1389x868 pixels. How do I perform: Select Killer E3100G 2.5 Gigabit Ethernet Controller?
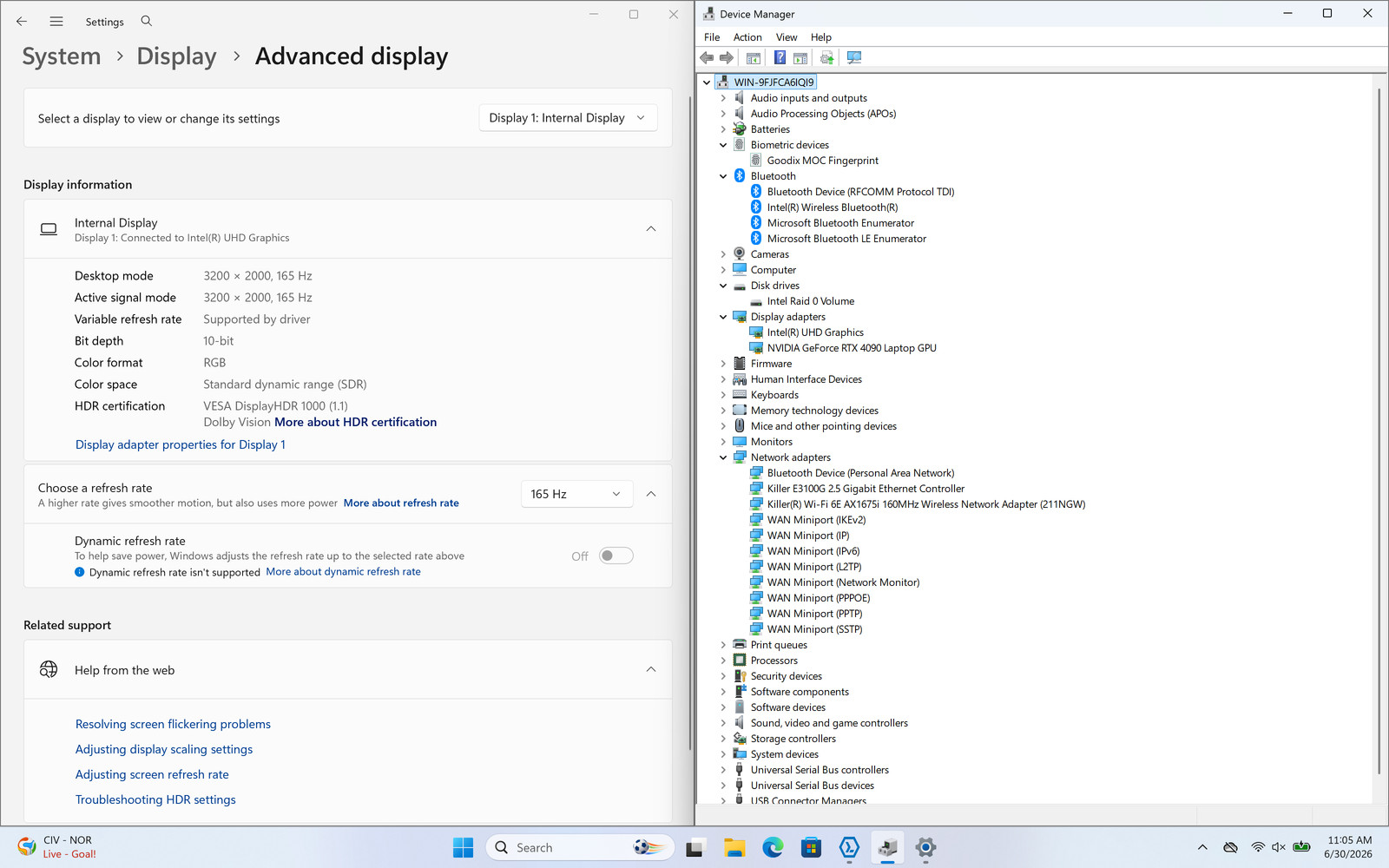point(866,489)
